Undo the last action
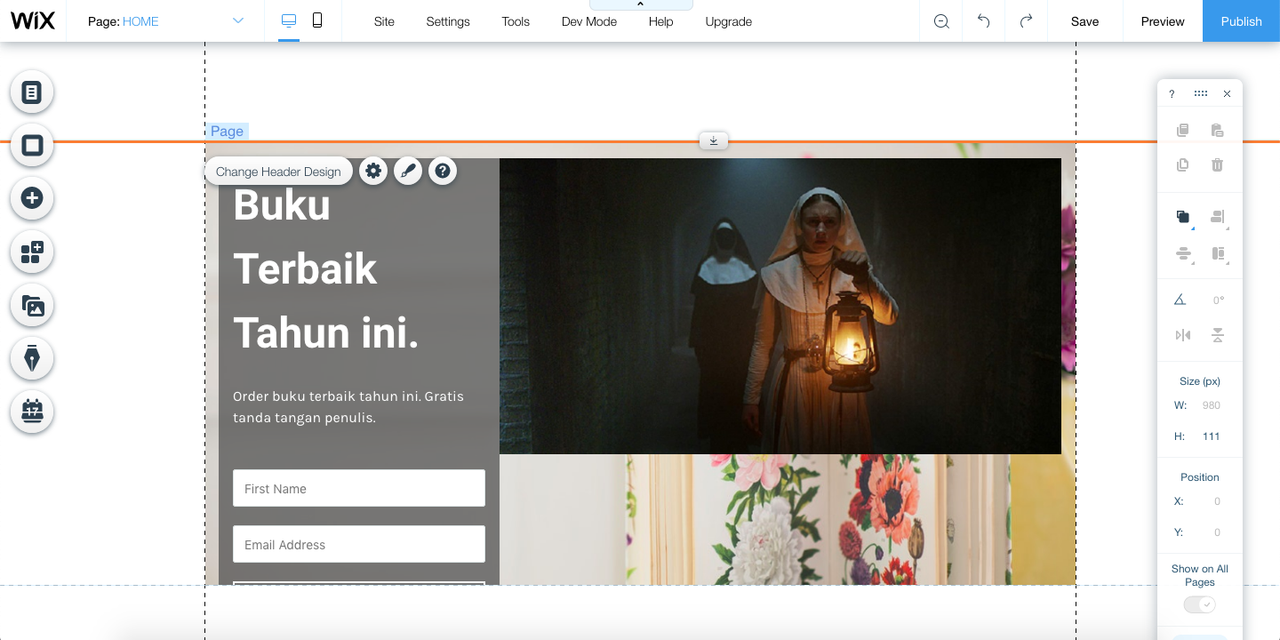 pos(984,21)
